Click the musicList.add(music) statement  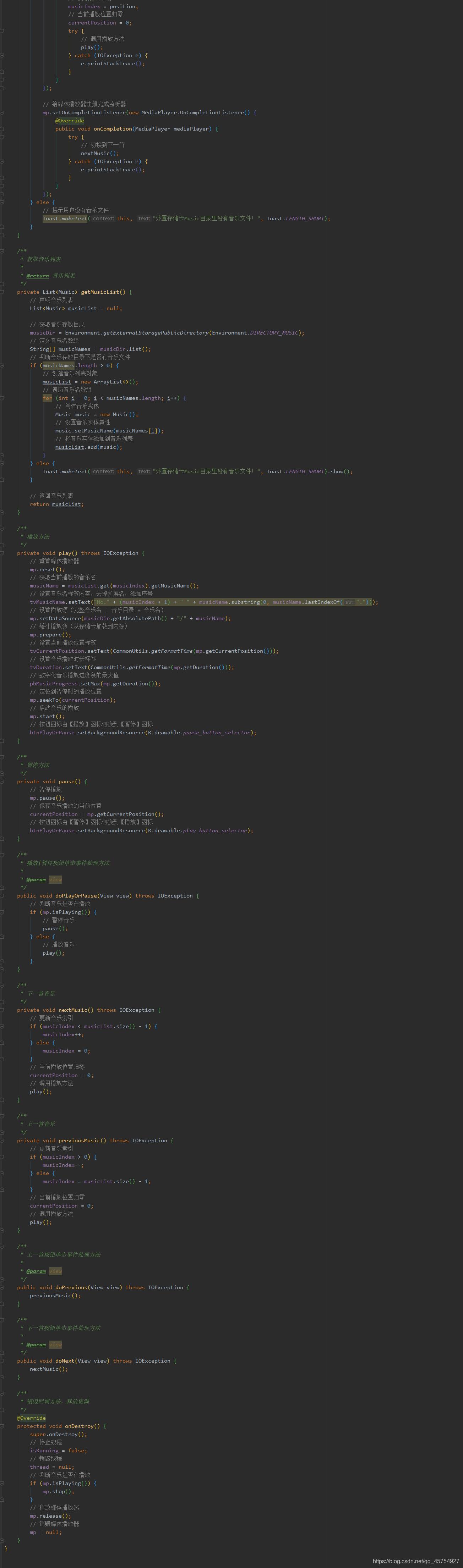click(x=88, y=447)
